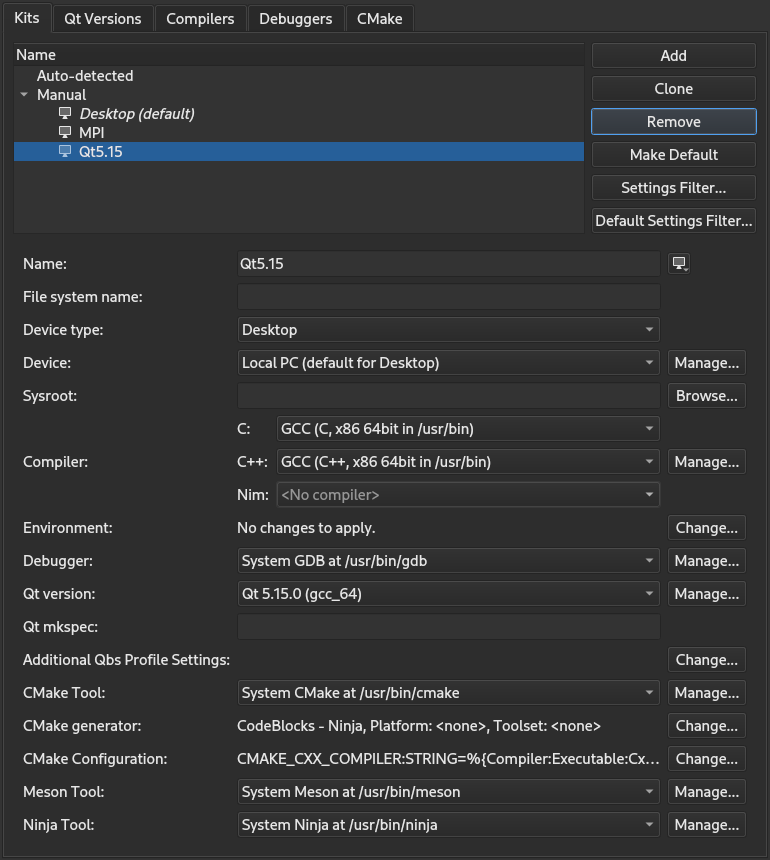Open the Compilers tab
The image size is (770, 860).
point(200,18)
